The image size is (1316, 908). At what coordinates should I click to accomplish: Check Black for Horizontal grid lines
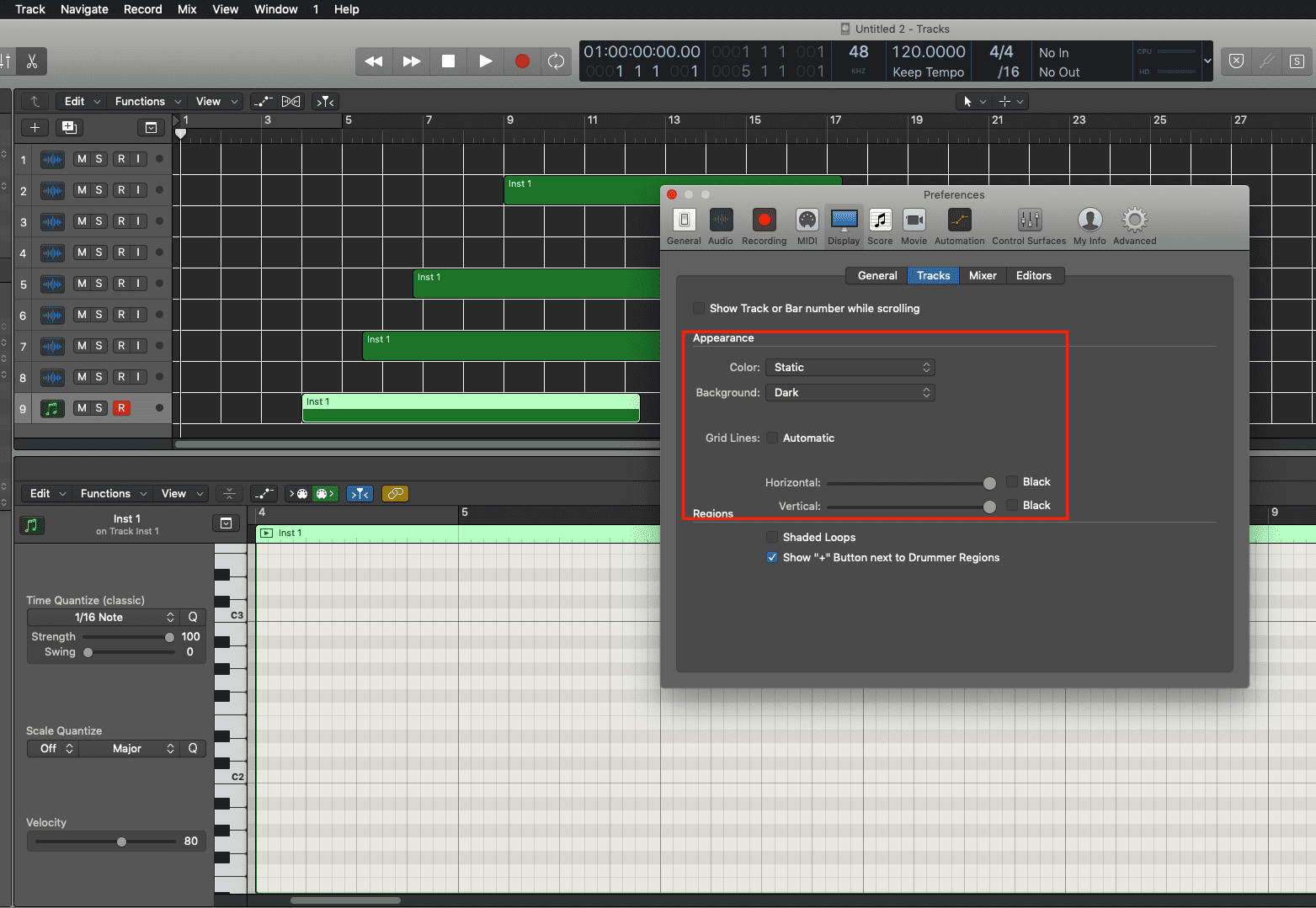tap(1012, 481)
